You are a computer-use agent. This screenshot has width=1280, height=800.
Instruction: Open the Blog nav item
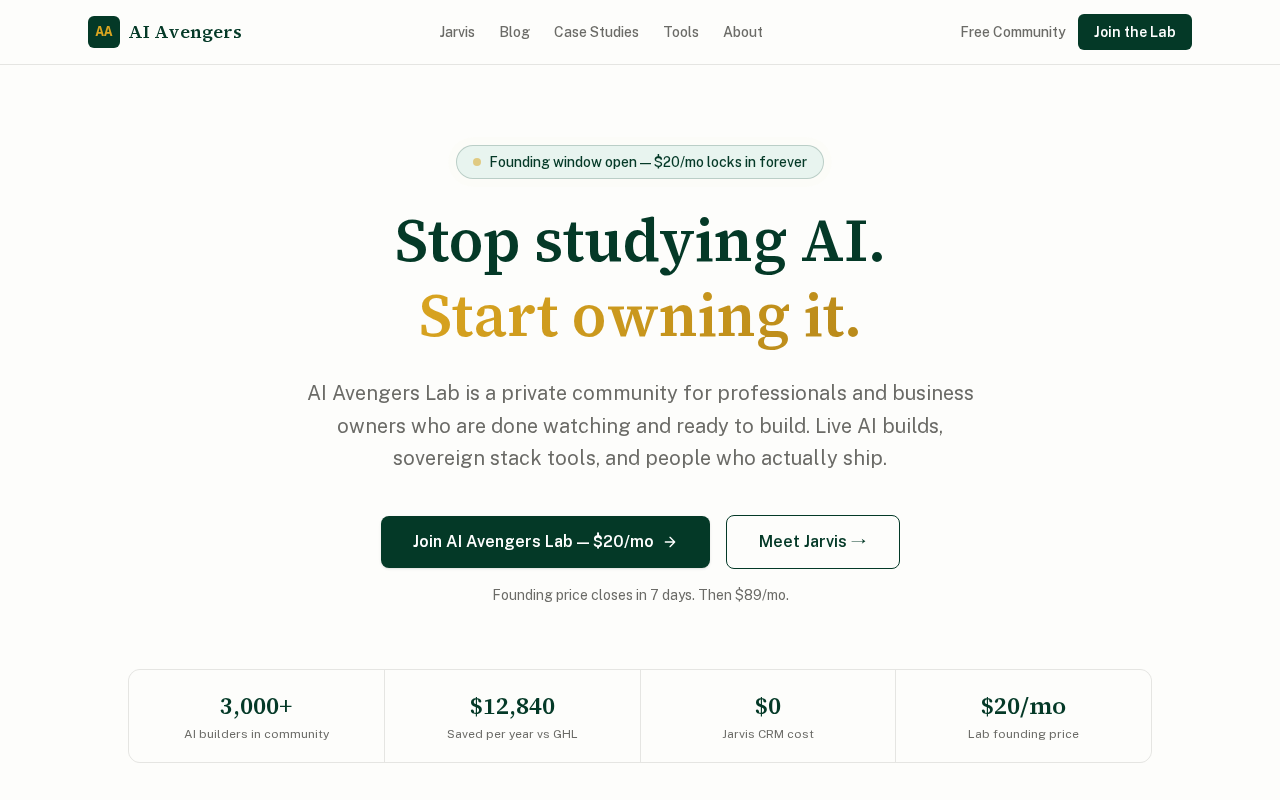point(515,32)
